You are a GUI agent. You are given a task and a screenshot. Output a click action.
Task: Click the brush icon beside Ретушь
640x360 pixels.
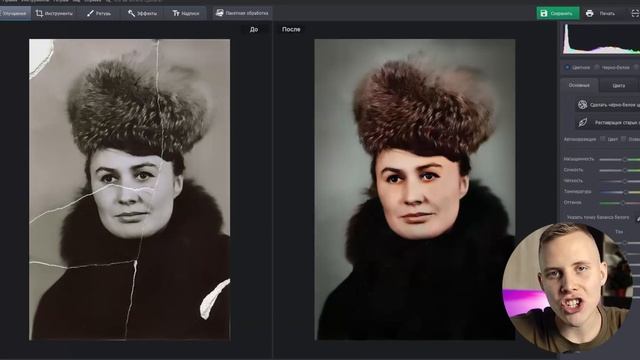(x=90, y=13)
